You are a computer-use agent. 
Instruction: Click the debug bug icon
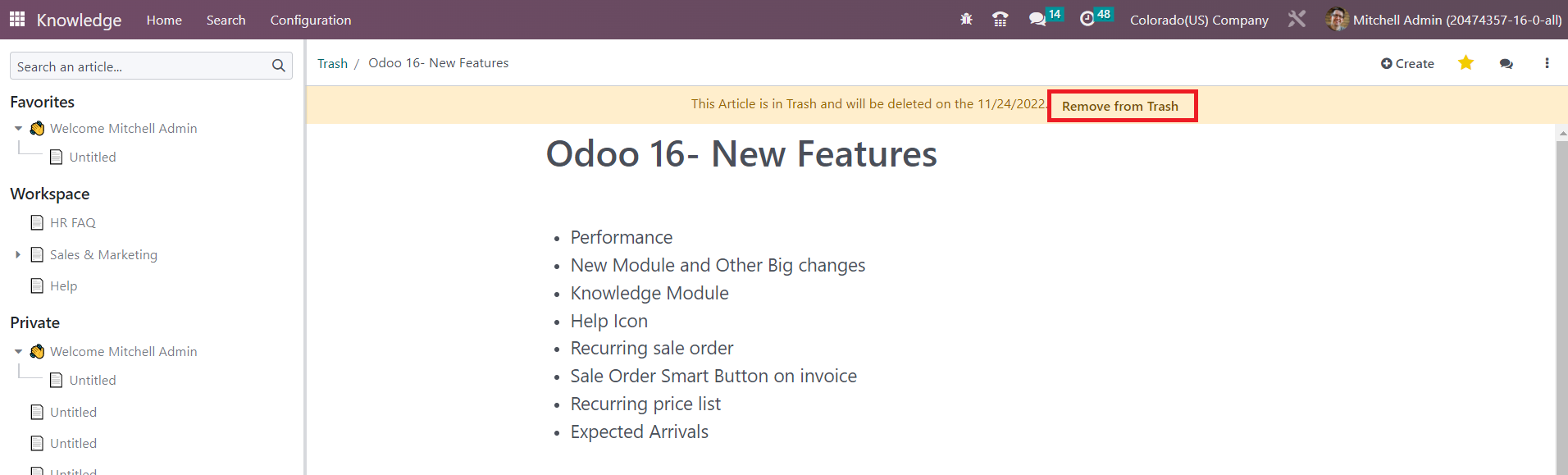pos(966,19)
